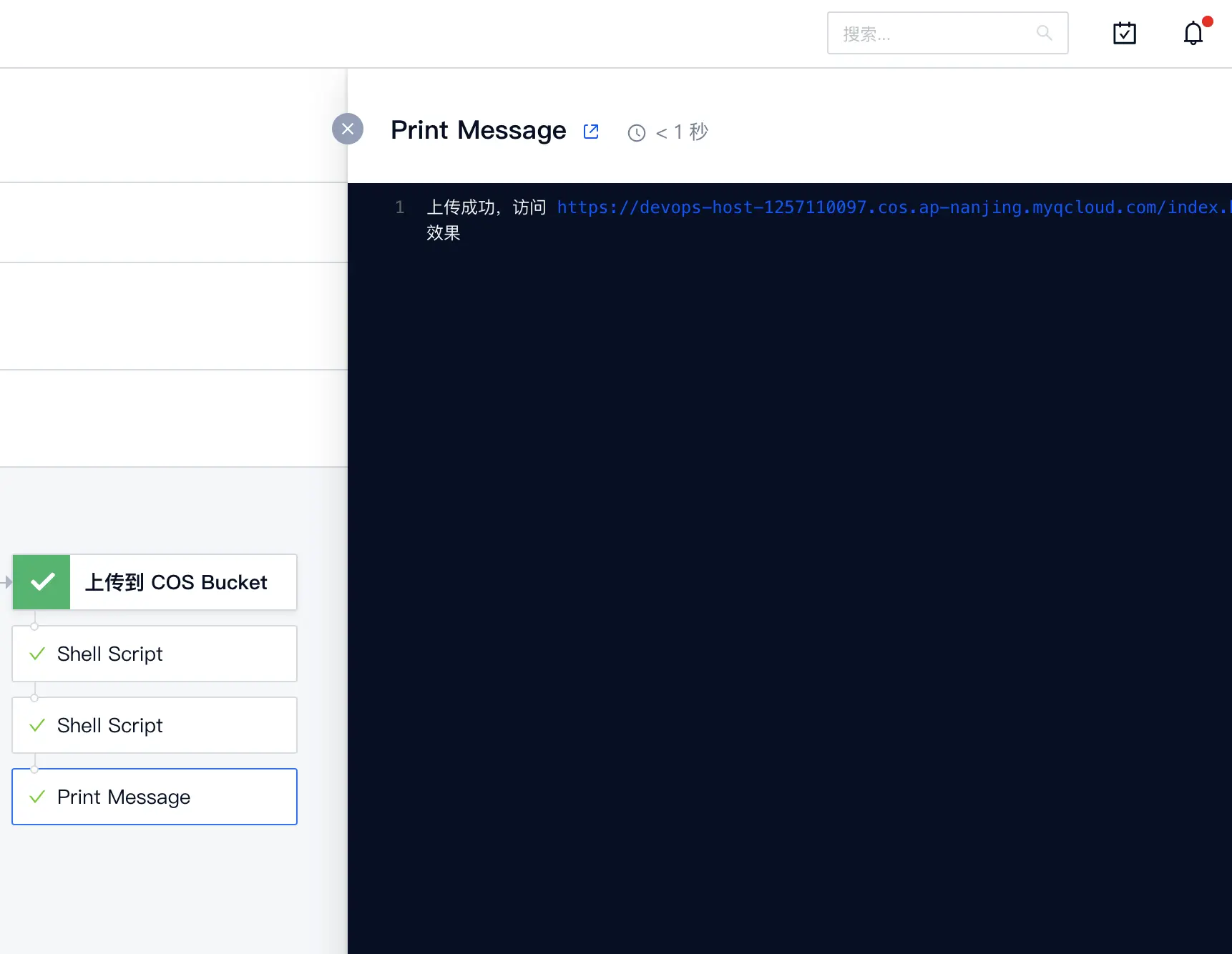
Task: Open the devops-host COS bucket URL
Action: click(x=859, y=207)
